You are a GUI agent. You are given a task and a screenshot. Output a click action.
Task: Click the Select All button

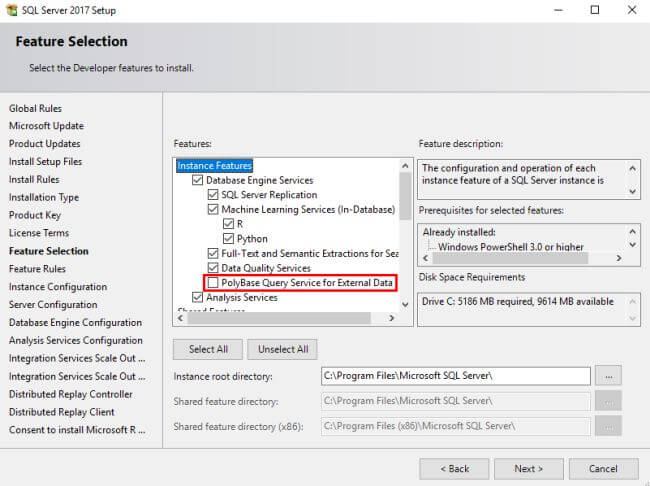[208, 350]
